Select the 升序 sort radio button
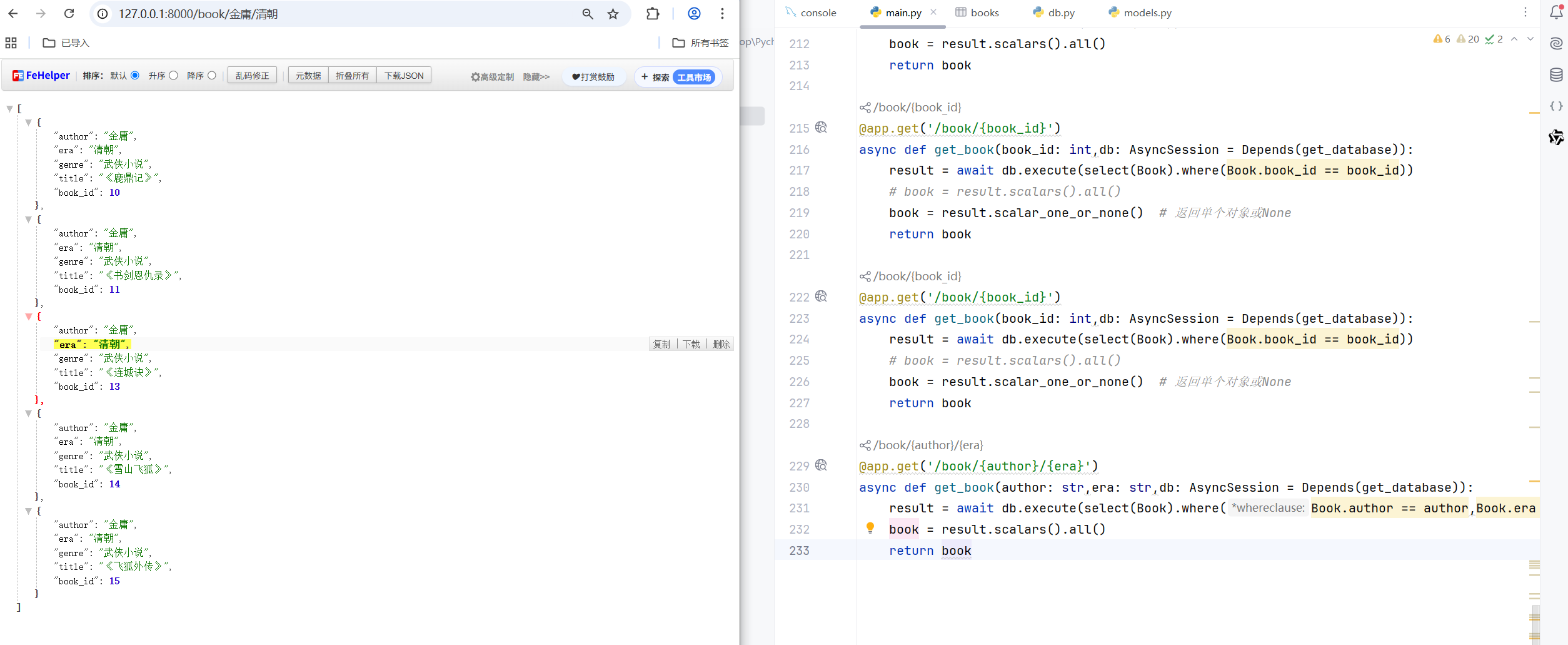1568x645 pixels. click(174, 76)
